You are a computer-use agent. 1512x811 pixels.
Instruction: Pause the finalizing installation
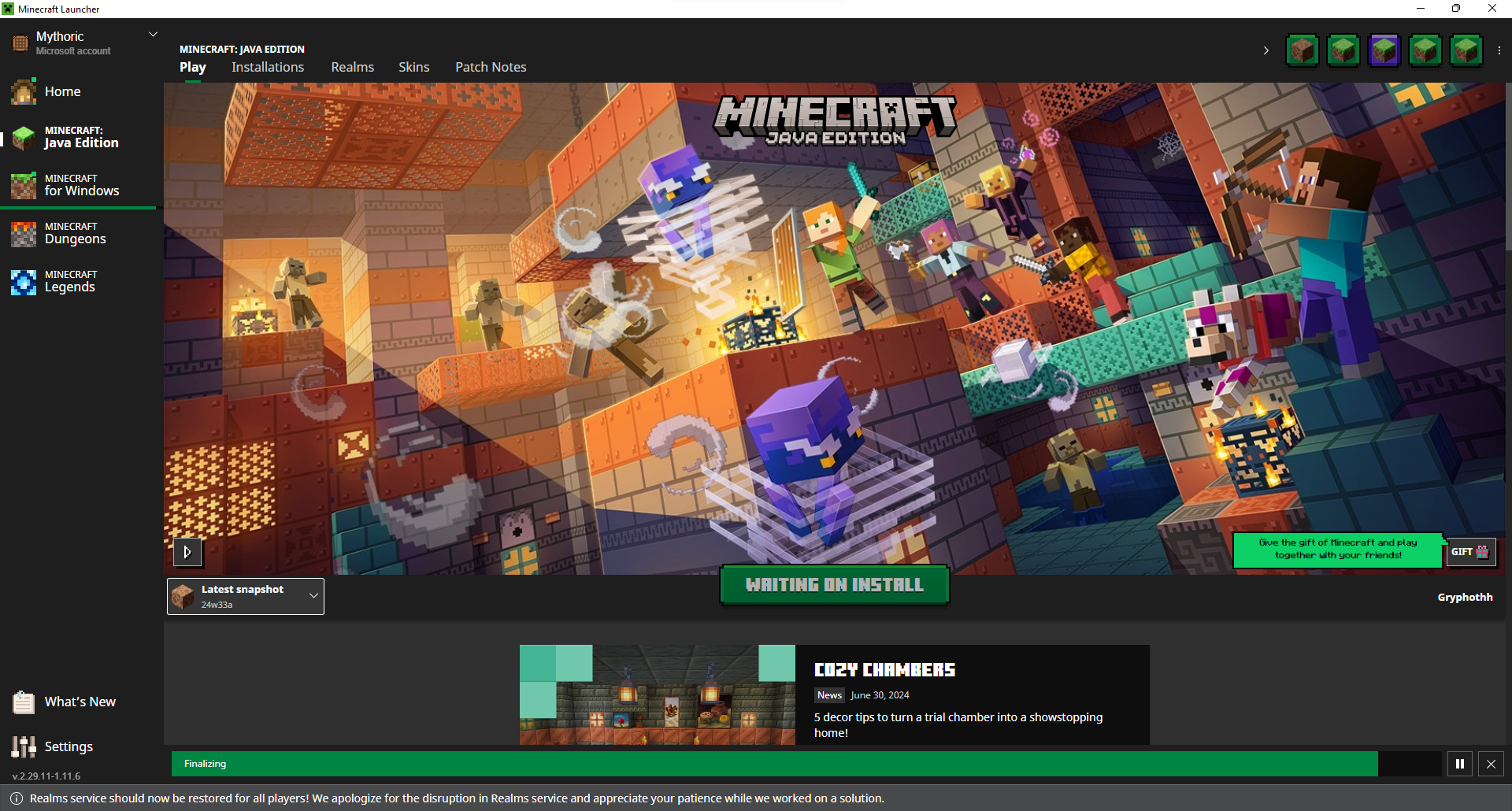tap(1459, 764)
